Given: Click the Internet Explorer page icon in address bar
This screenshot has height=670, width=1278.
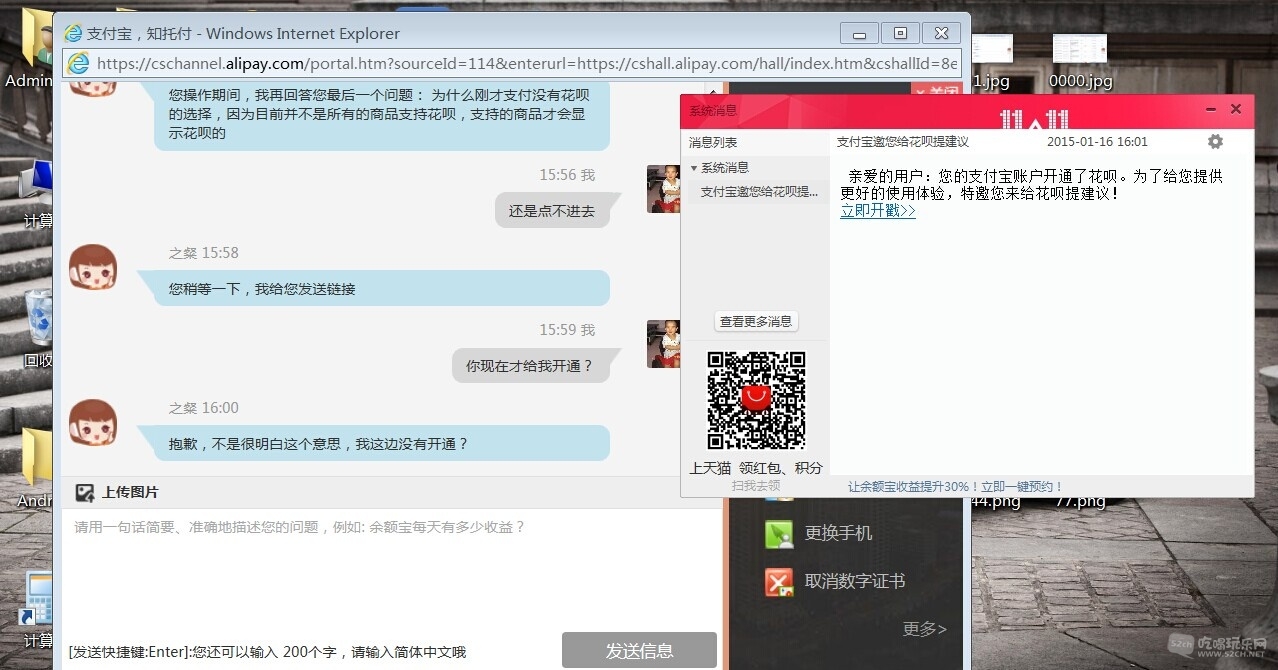Looking at the screenshot, I should [x=78, y=64].
